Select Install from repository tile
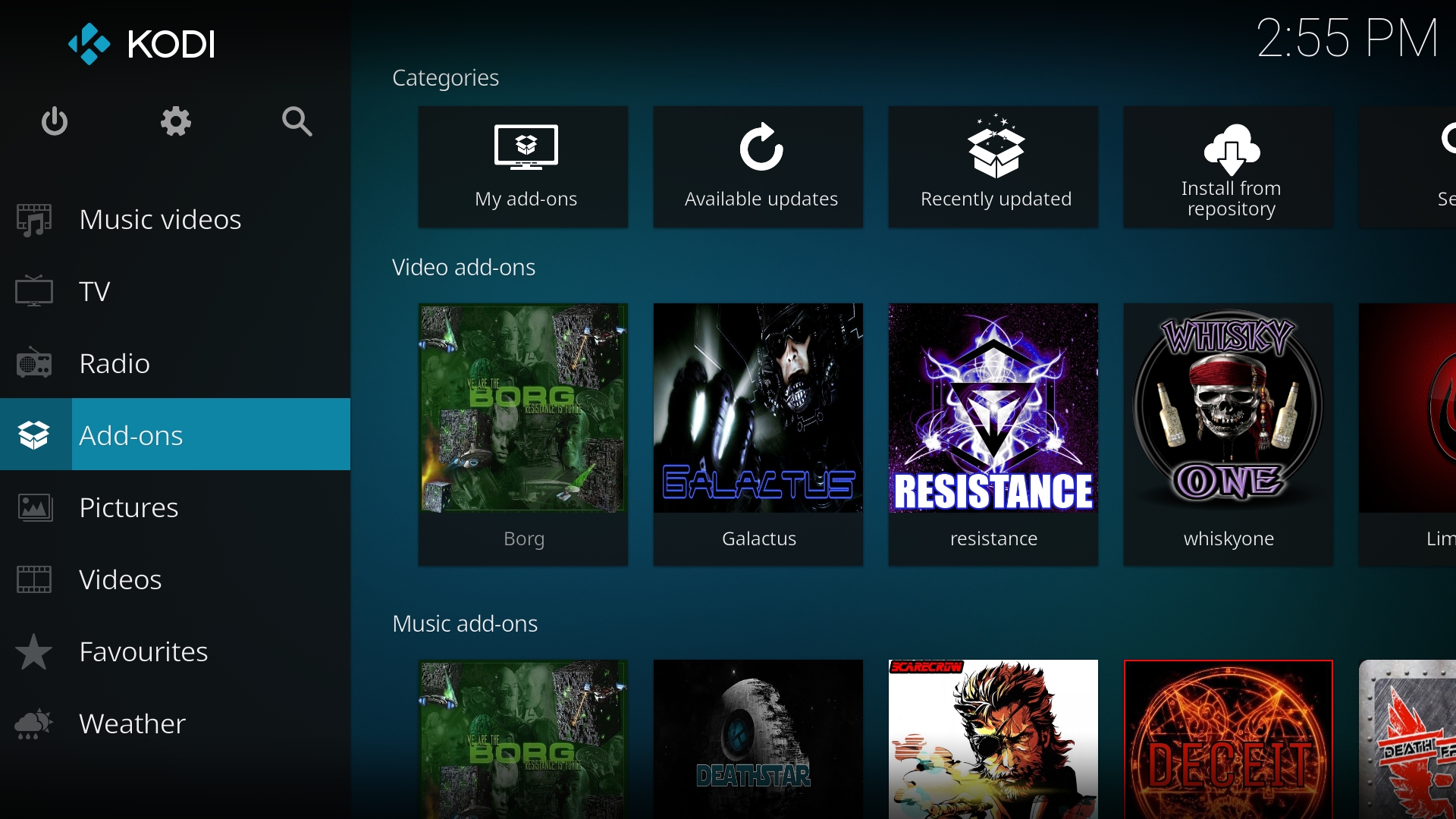1456x819 pixels. click(1228, 167)
